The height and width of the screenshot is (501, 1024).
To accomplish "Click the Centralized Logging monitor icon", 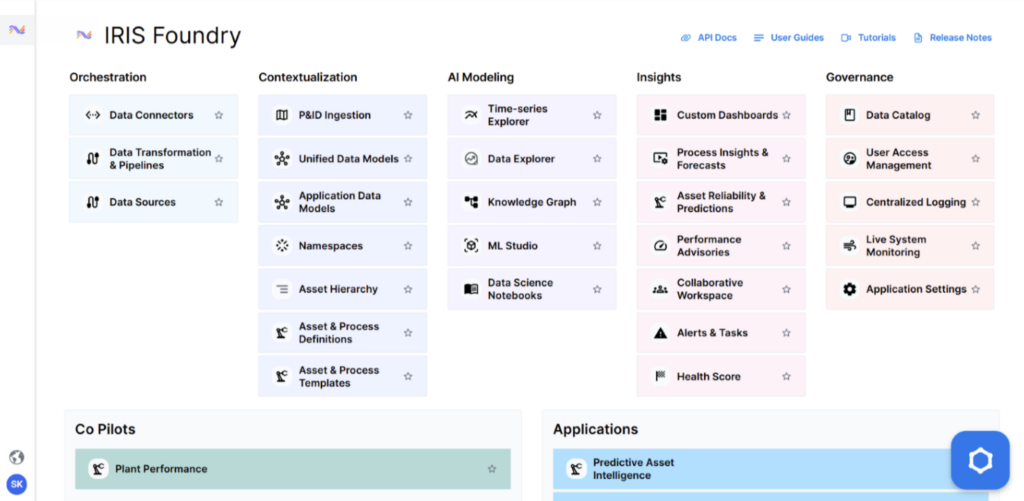I will [850, 202].
